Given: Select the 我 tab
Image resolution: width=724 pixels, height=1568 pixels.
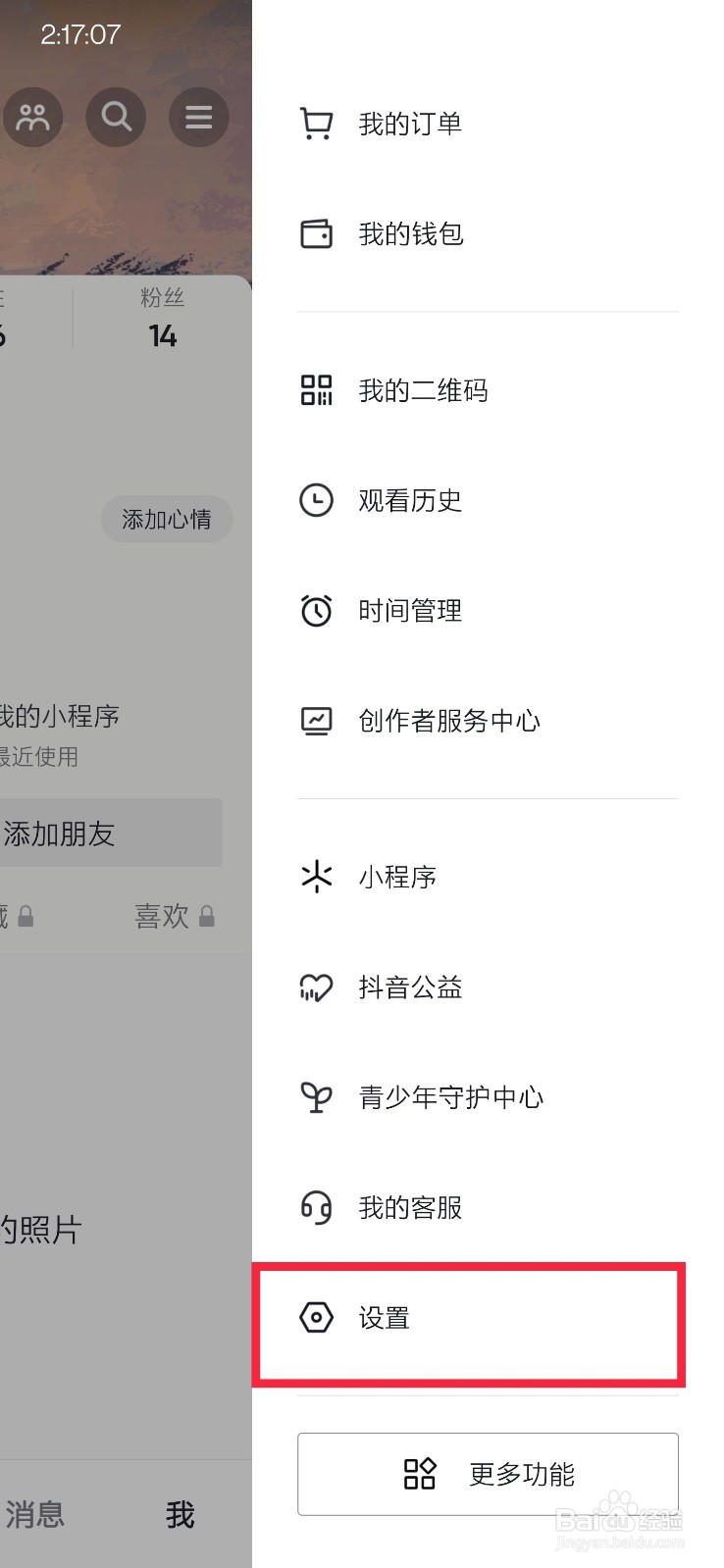Looking at the screenshot, I should (x=180, y=1515).
